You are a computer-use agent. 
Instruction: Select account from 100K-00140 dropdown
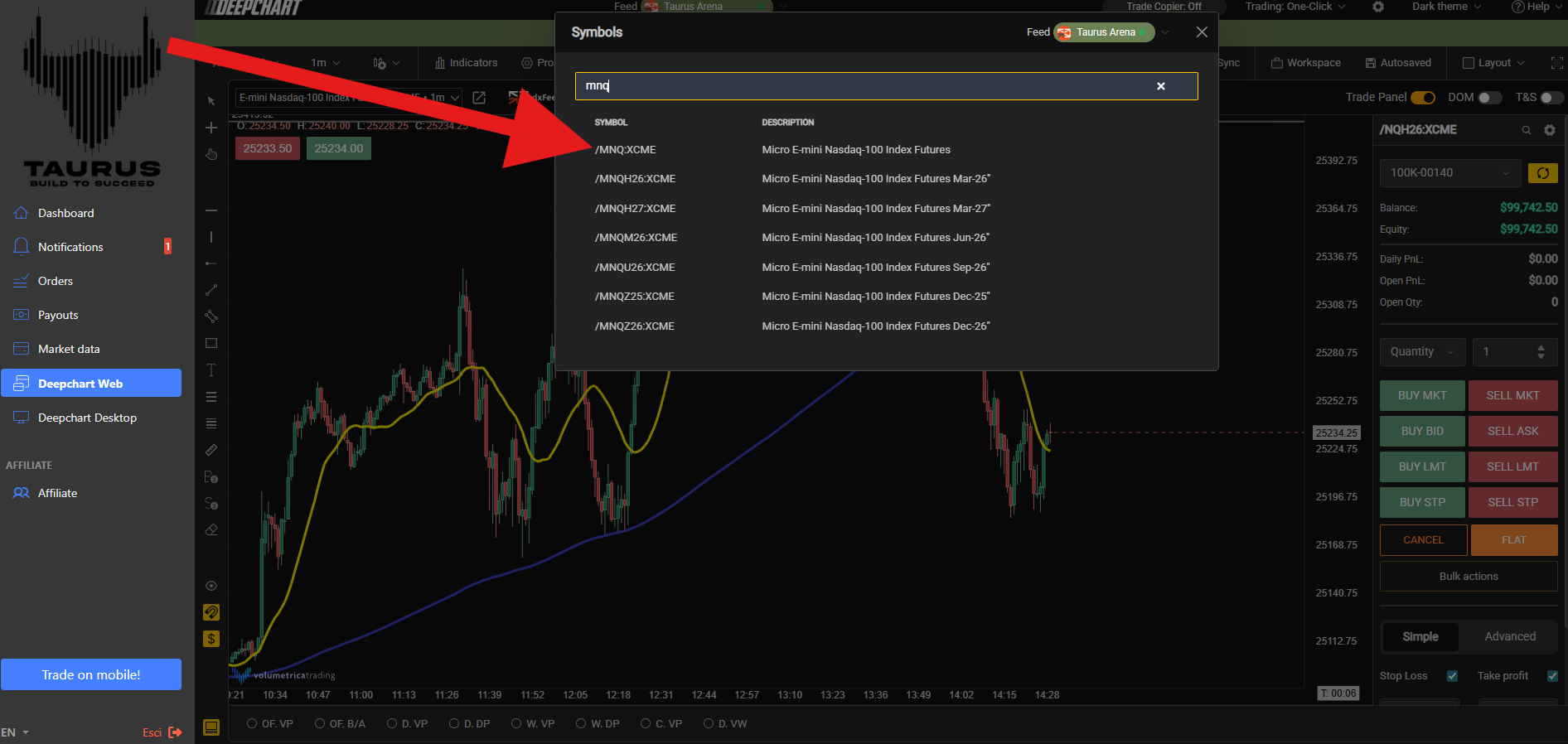[1450, 173]
